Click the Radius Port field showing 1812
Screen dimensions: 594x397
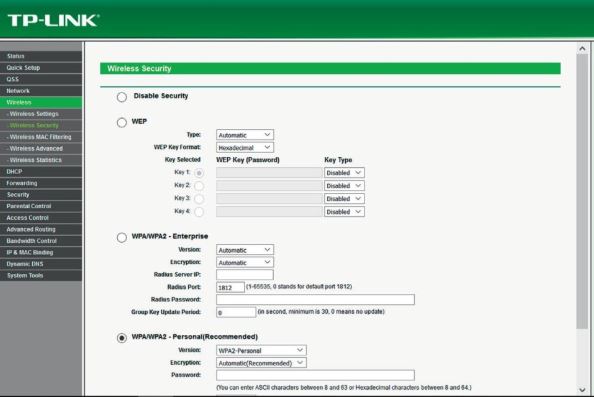tap(230, 288)
